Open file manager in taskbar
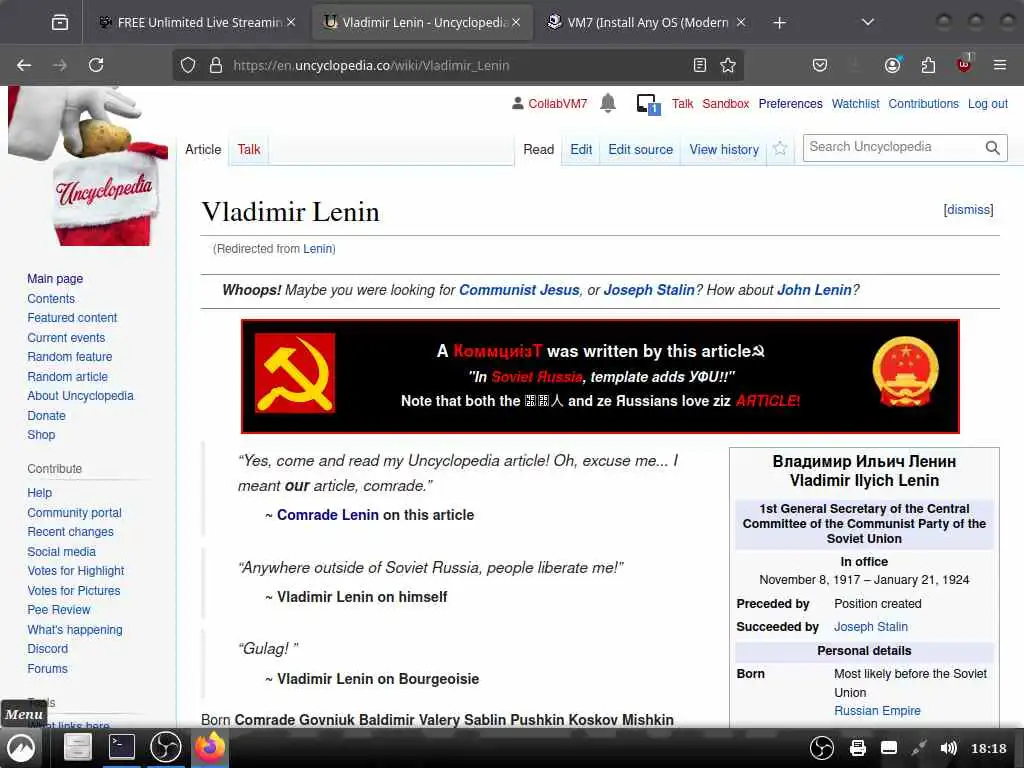 (77, 748)
